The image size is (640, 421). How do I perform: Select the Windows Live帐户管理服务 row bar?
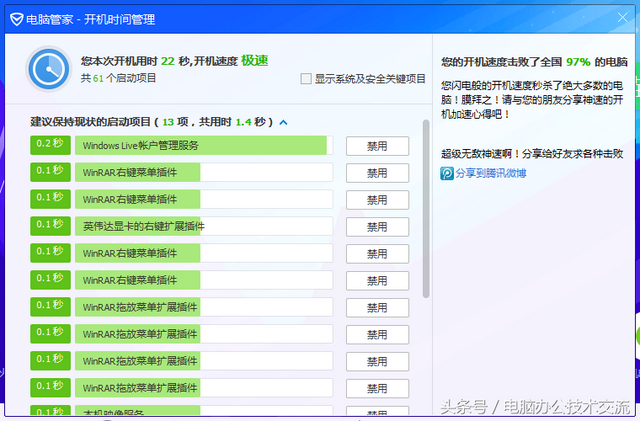tap(204, 145)
